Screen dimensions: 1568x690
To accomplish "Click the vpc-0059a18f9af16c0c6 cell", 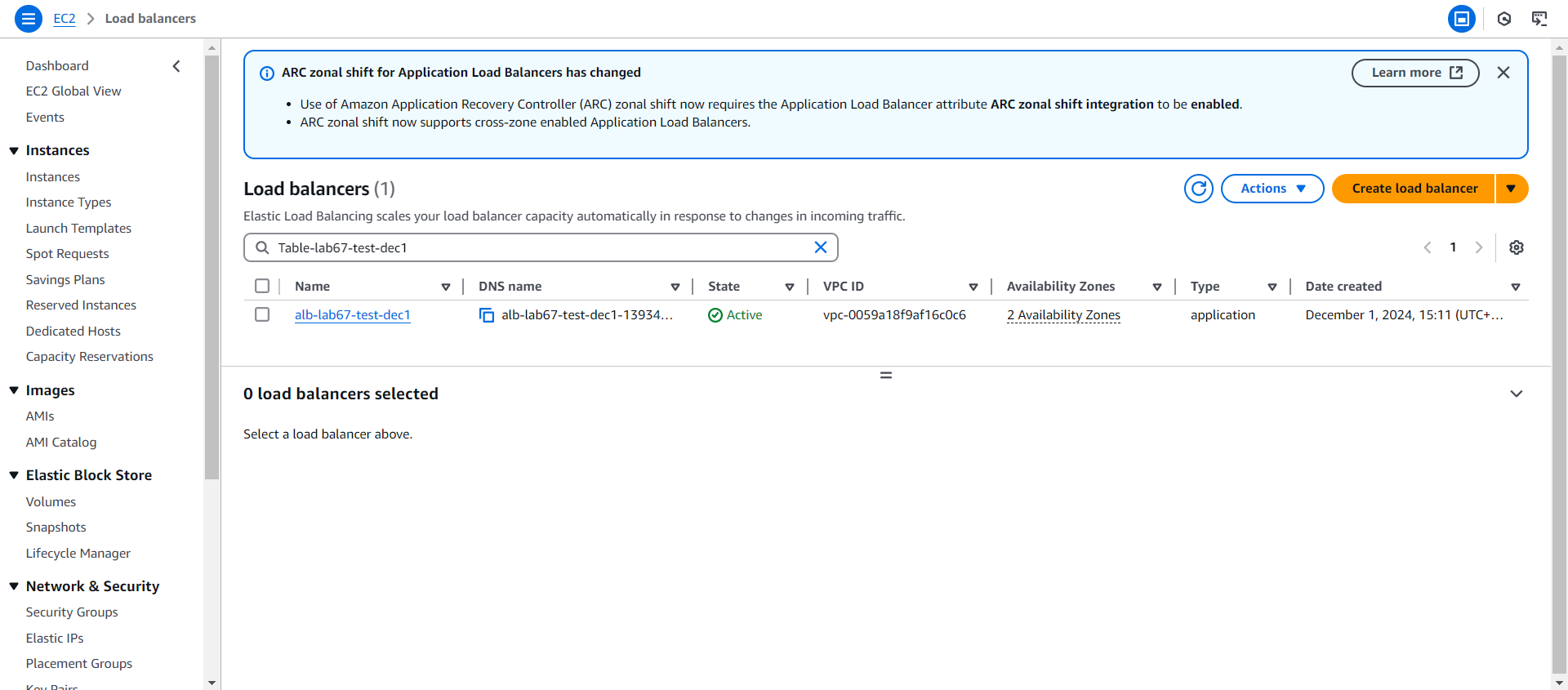I will tap(894, 315).
